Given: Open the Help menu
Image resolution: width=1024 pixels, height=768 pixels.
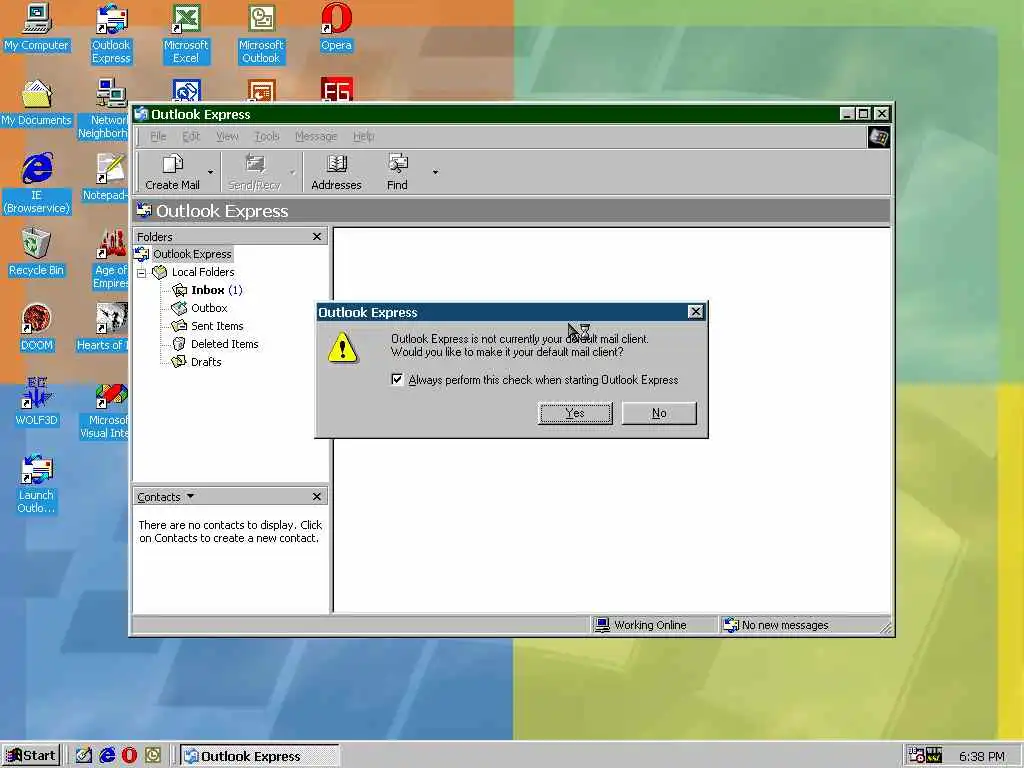Looking at the screenshot, I should point(364,136).
